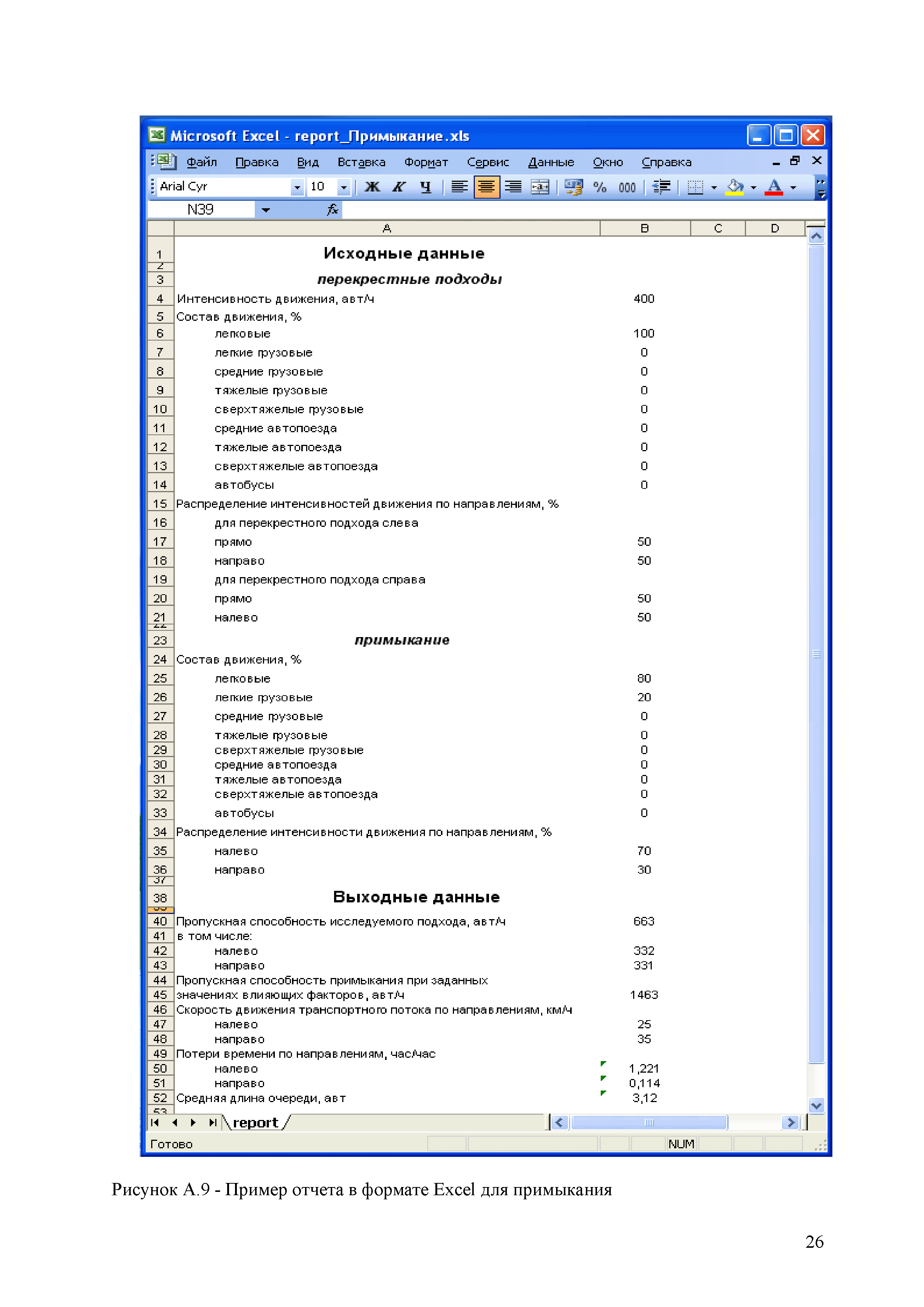924x1307 pixels.
Task: Select column C header
Action: tap(718, 229)
